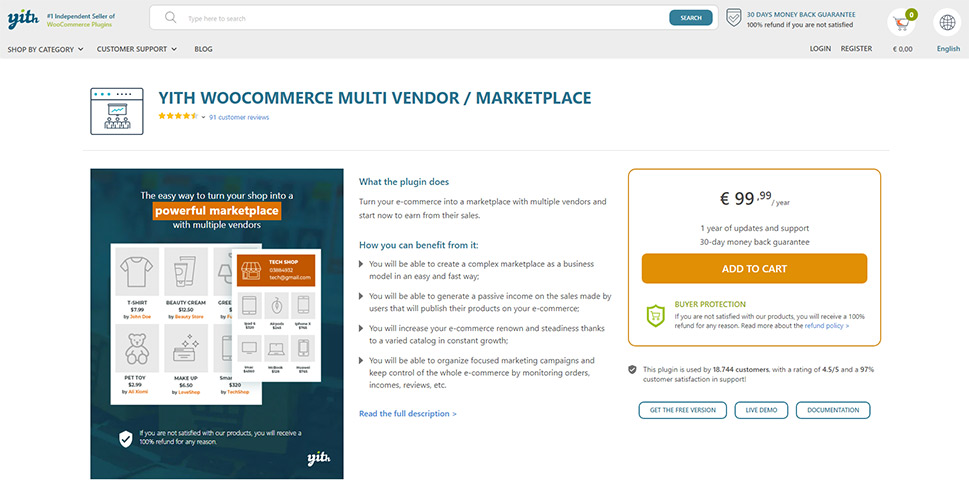969x492 pixels.
Task: Open the Documentation button
Action: 832,410
